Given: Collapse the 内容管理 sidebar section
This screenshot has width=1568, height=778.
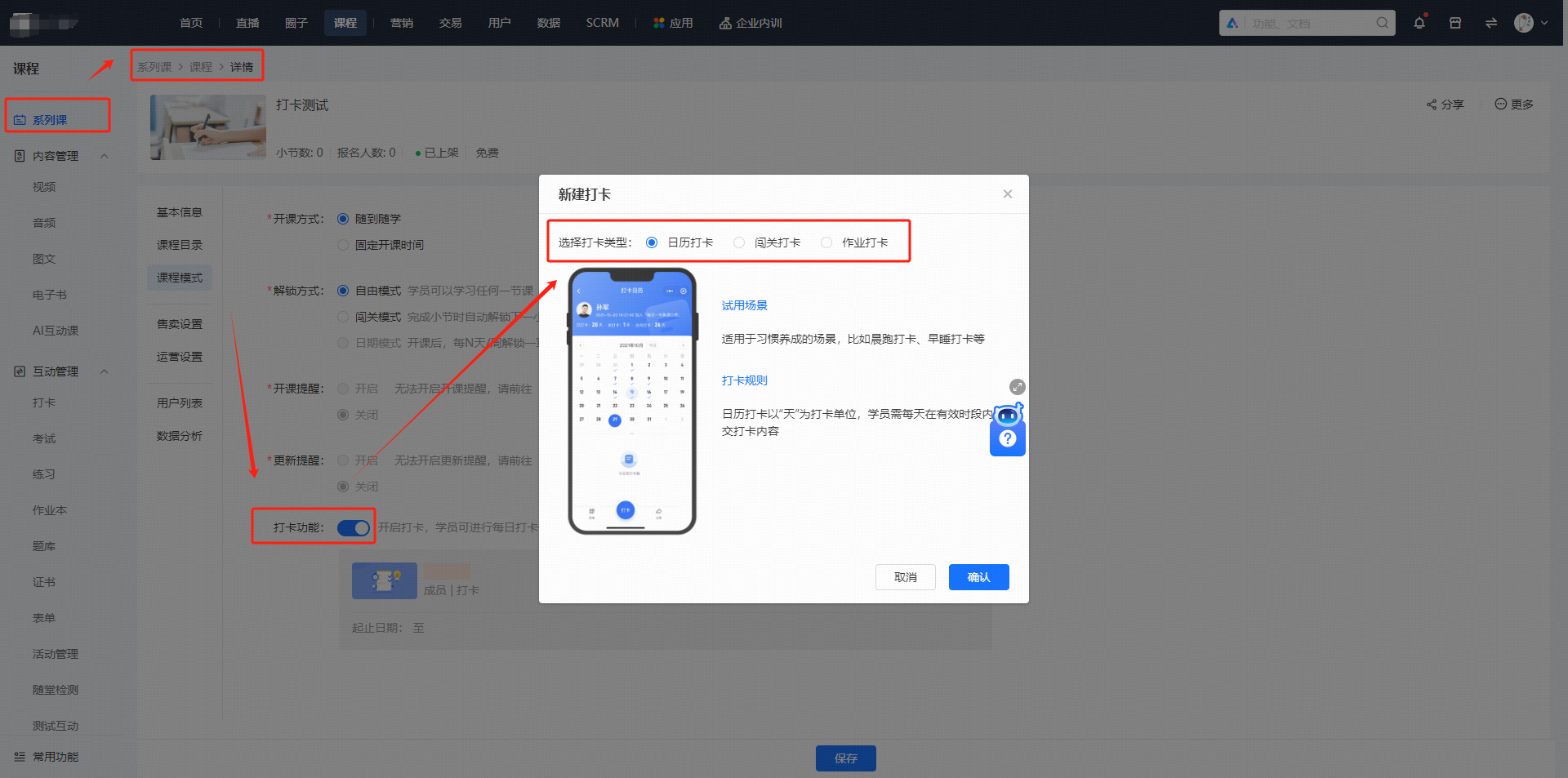Looking at the screenshot, I should [x=105, y=156].
